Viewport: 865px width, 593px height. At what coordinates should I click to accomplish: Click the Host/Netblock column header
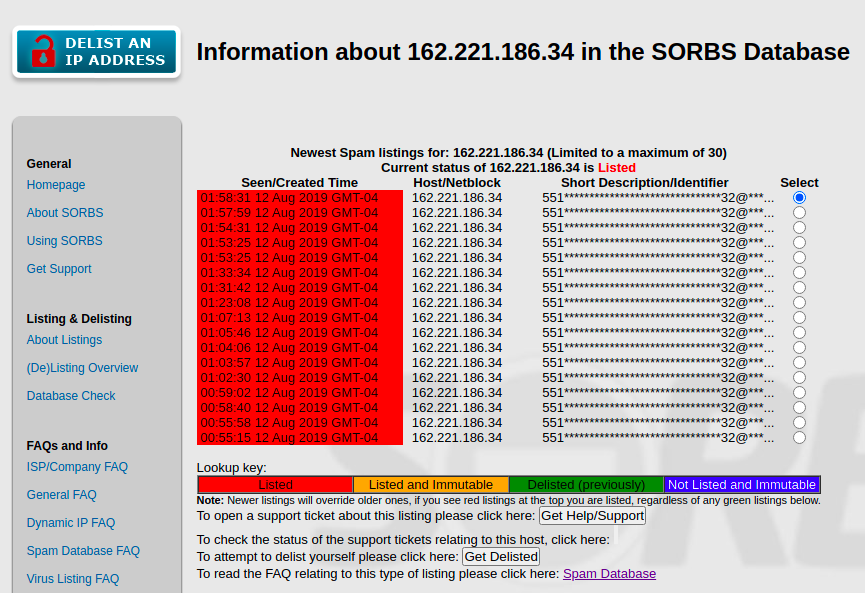click(457, 183)
